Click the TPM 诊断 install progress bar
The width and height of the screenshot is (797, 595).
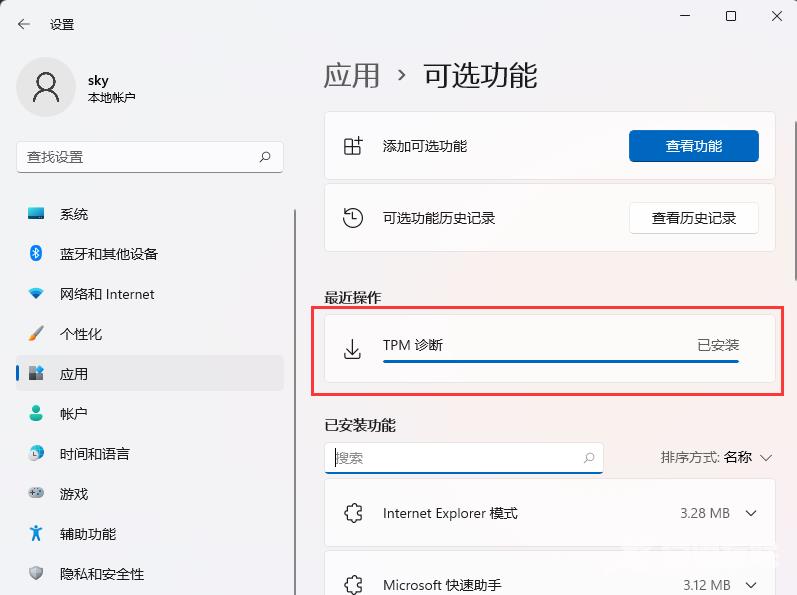(x=561, y=361)
